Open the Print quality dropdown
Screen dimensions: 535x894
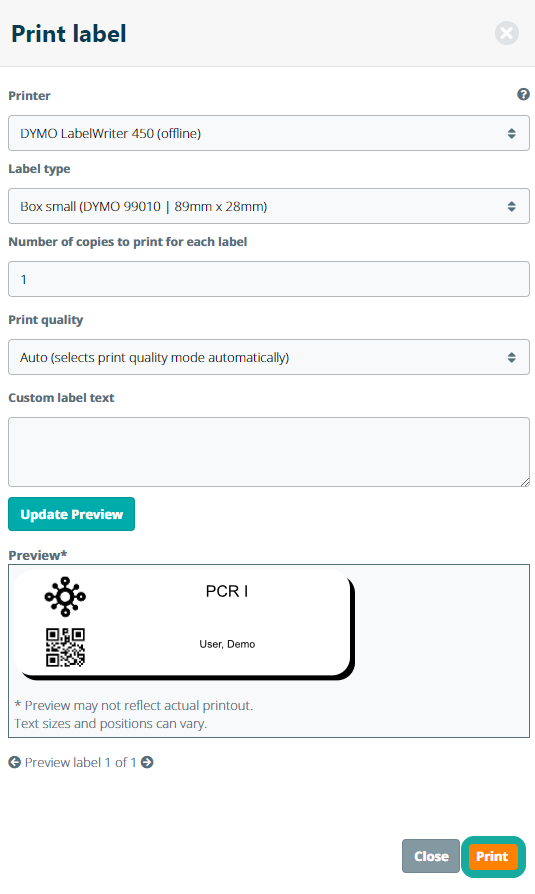tap(269, 357)
